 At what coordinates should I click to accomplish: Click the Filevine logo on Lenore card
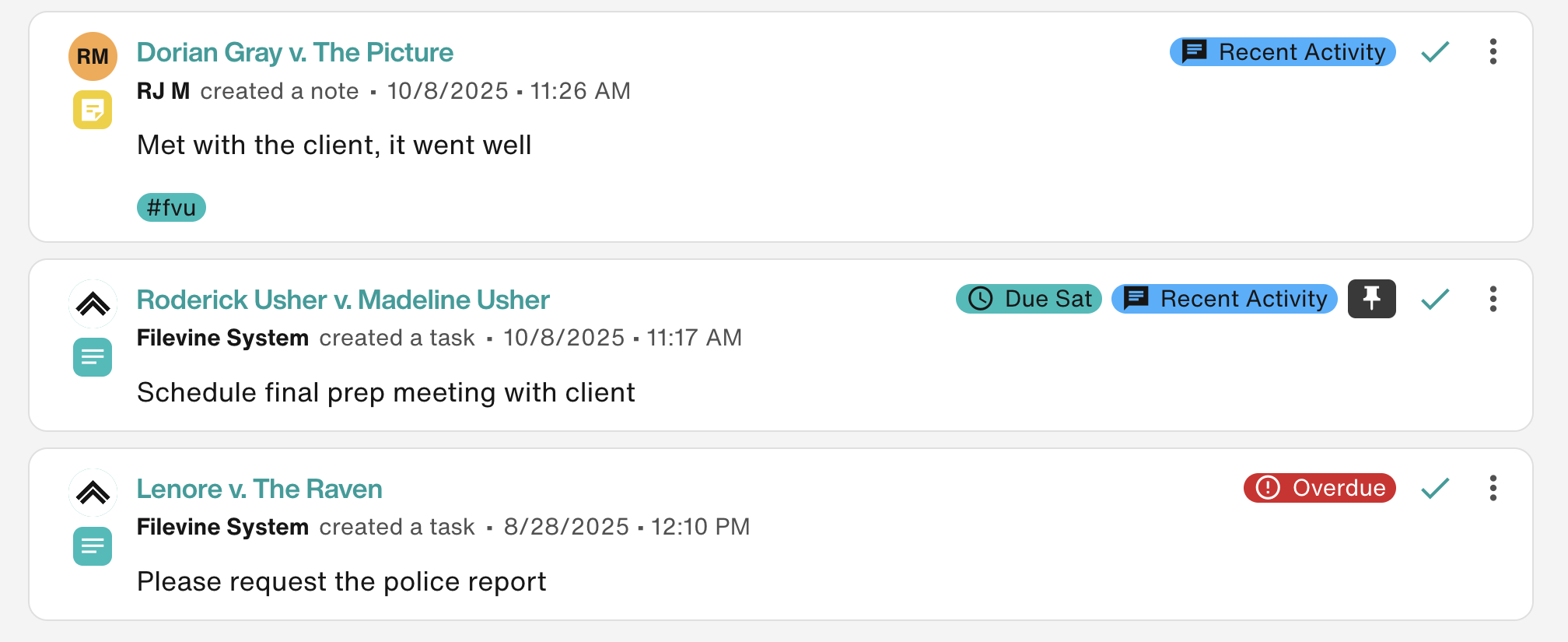[x=93, y=492]
